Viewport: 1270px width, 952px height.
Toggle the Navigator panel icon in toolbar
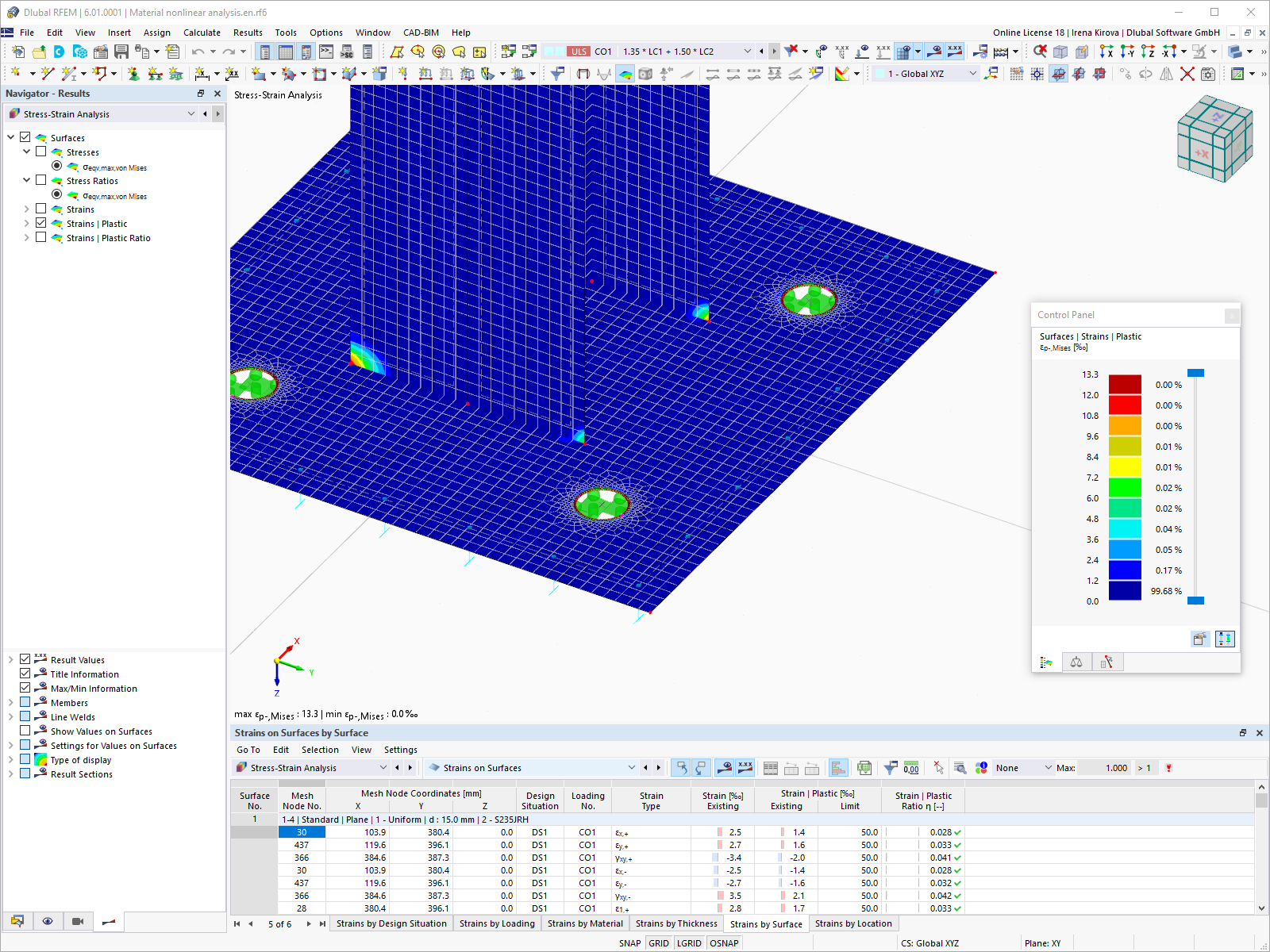click(x=265, y=52)
